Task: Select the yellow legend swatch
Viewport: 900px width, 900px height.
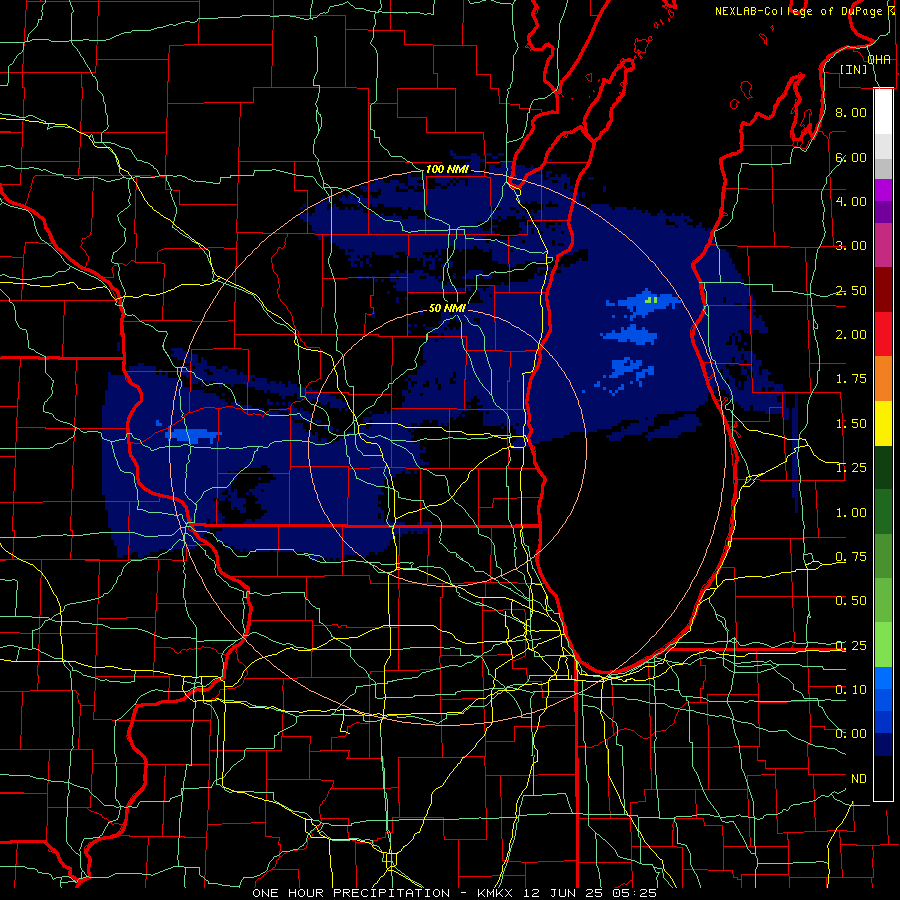Action: point(883,423)
